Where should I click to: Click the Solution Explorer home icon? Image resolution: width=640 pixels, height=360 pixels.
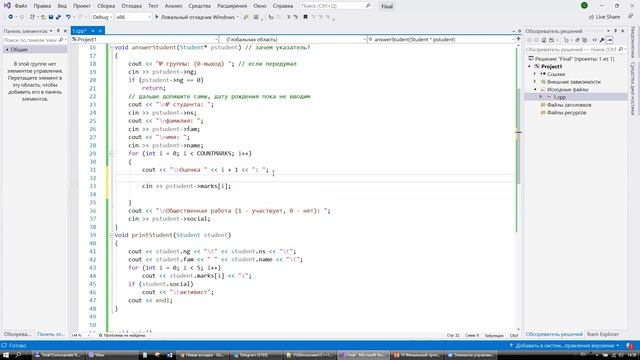pos(544,40)
